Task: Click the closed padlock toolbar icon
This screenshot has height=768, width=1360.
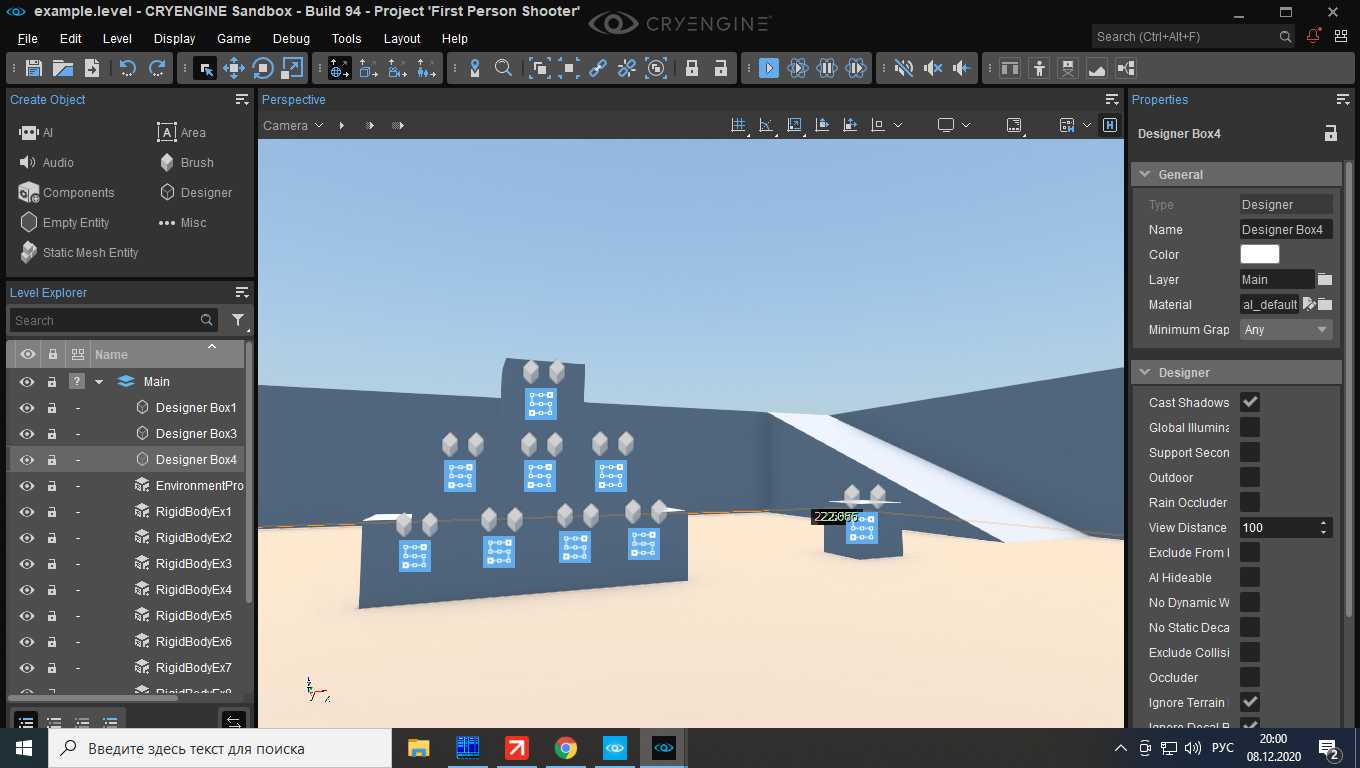Action: coord(691,68)
